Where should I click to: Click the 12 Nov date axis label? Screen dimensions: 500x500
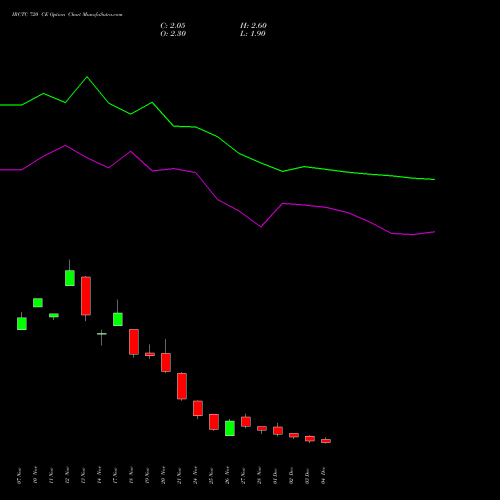point(67,476)
